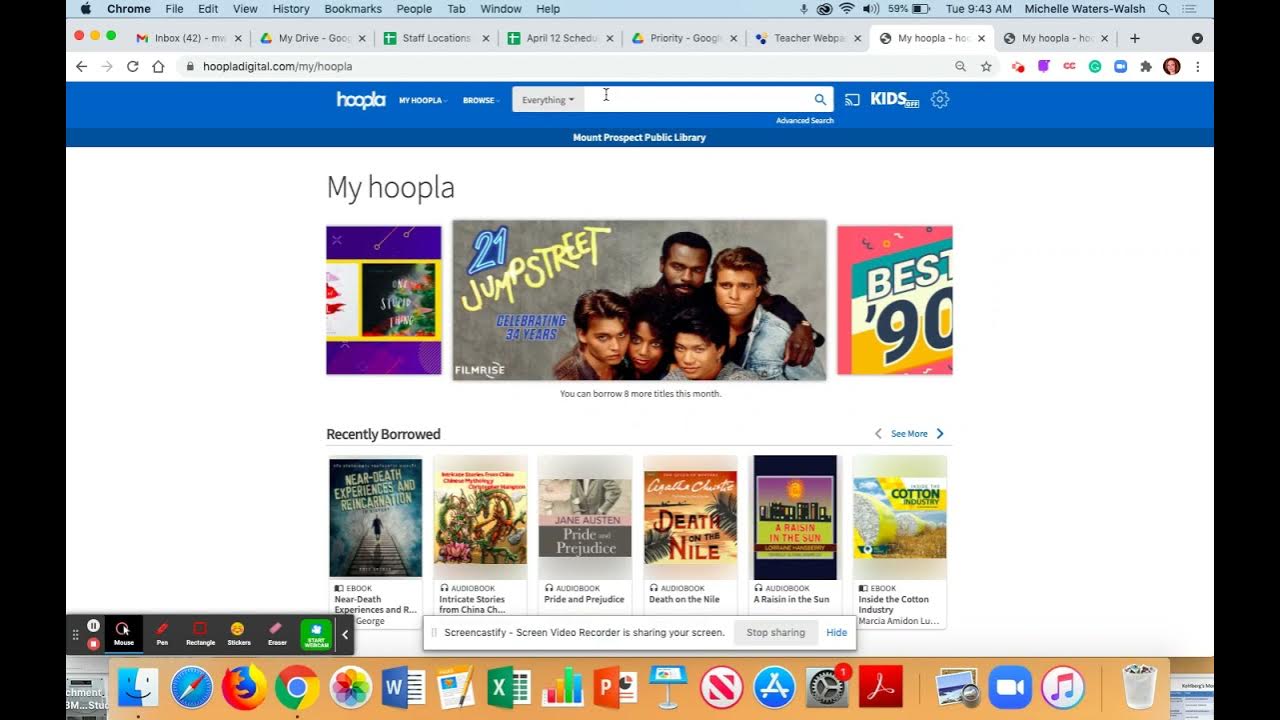Image resolution: width=1280 pixels, height=720 pixels.
Task: Open the Chrome Bookmarks menu
Action: pyautogui.click(x=353, y=9)
